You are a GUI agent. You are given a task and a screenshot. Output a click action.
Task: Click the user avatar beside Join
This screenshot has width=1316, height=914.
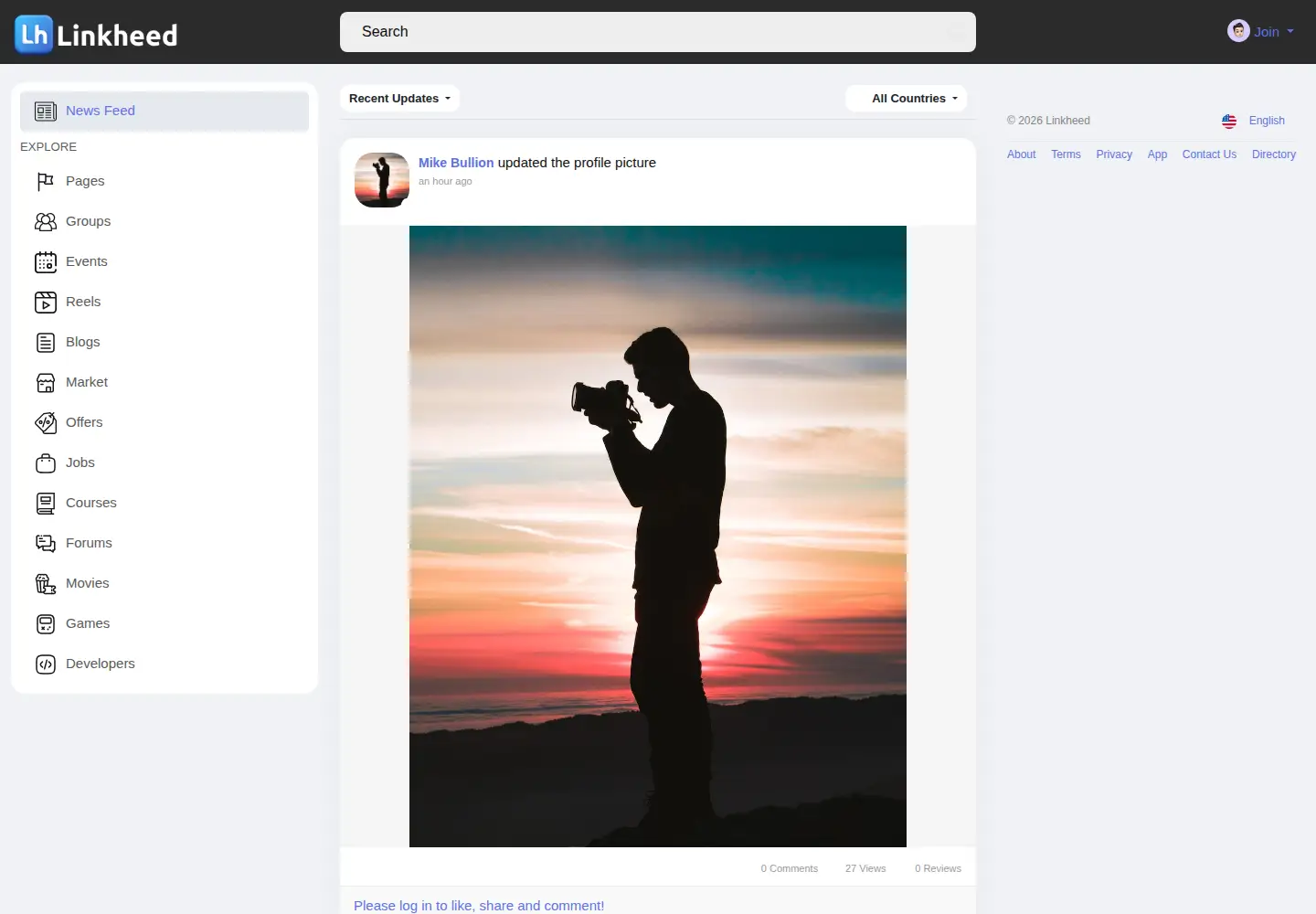pos(1238,31)
